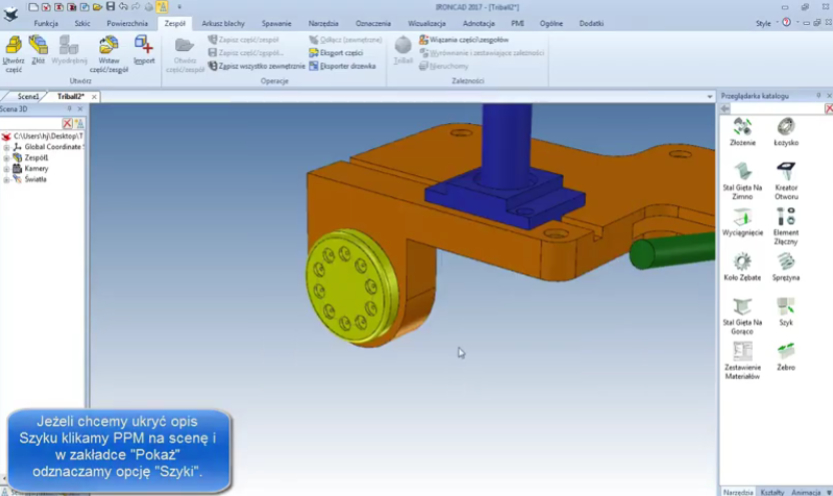The height and width of the screenshot is (496, 833).
Task: Choose the Łożysko catalog element
Action: point(786,130)
